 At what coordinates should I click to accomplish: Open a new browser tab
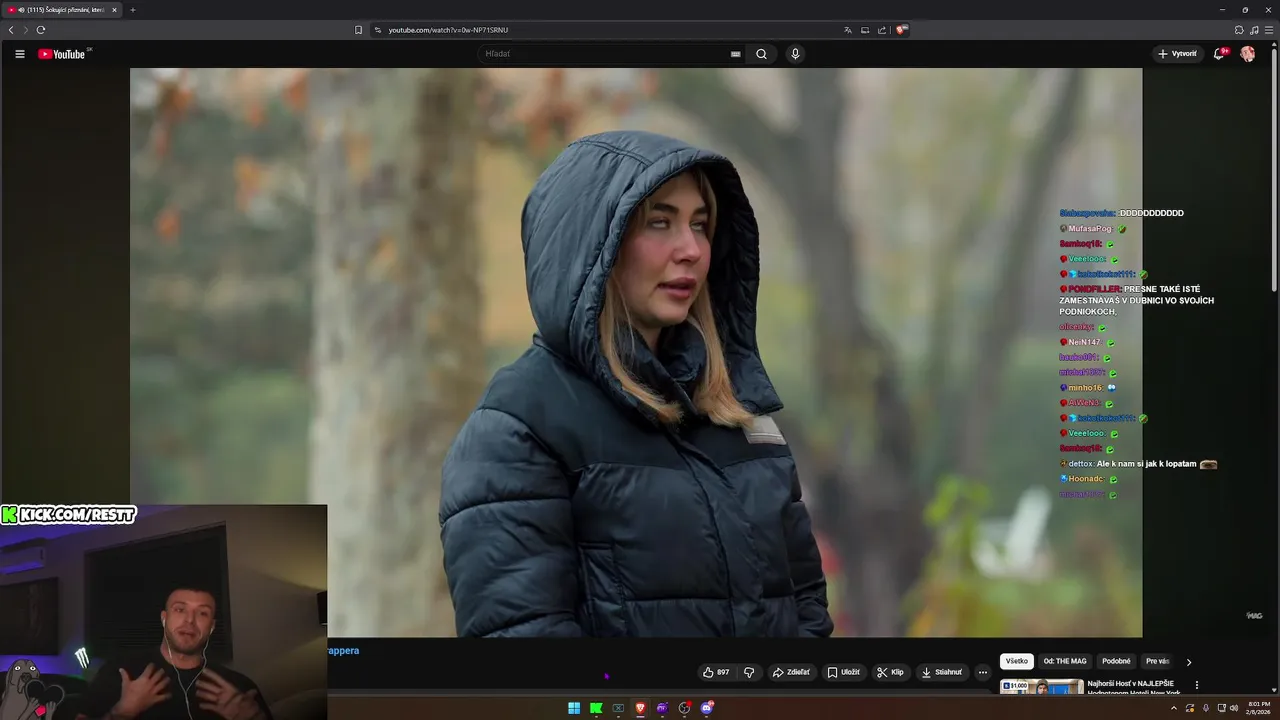click(x=132, y=10)
